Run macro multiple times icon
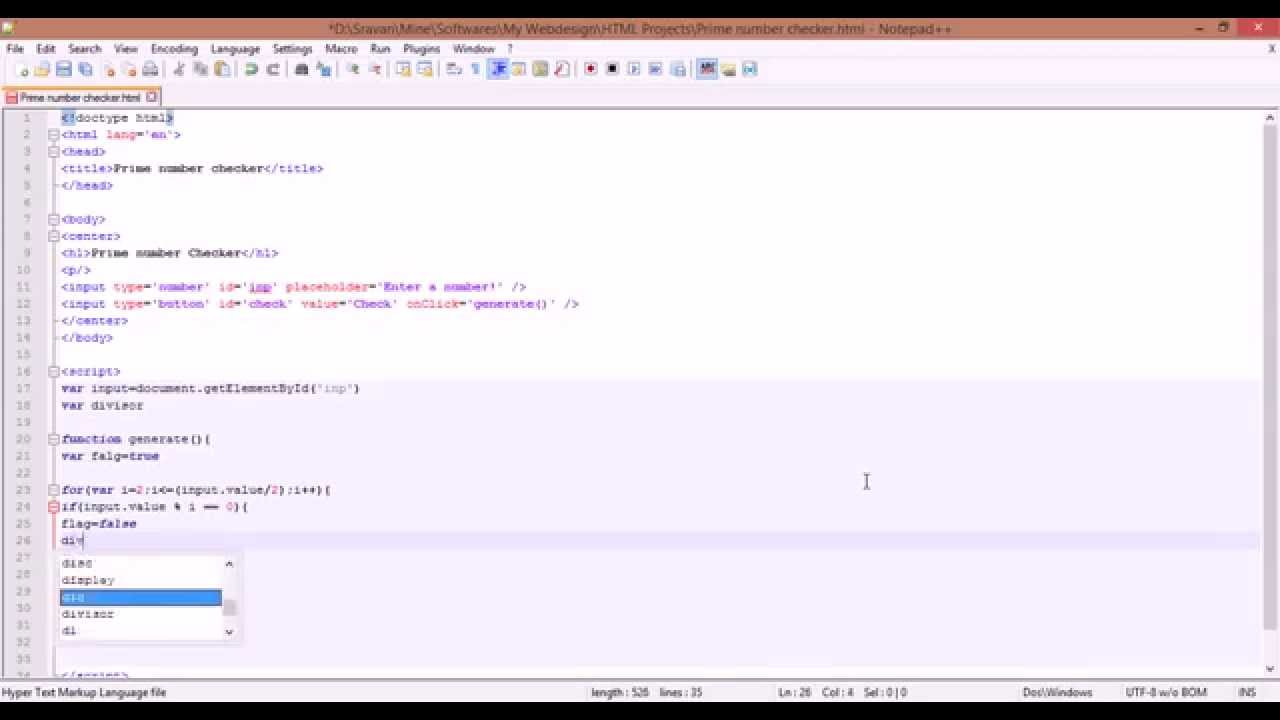The image size is (1280, 720). 656,69
